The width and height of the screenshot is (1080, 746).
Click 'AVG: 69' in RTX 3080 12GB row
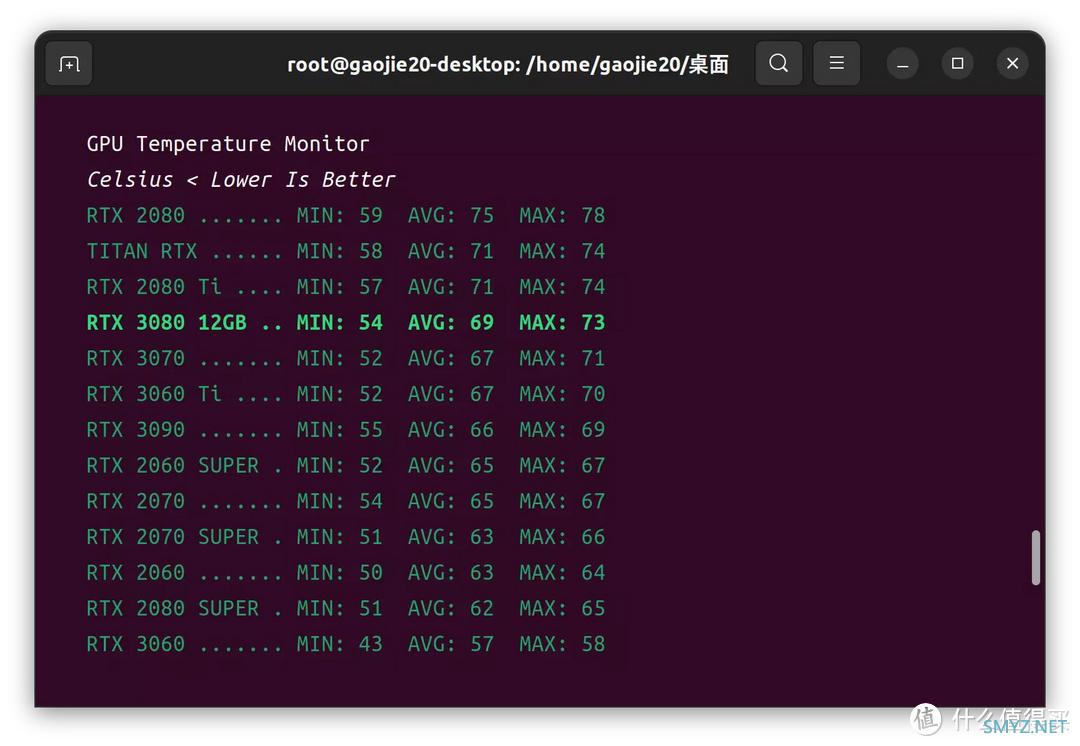click(x=450, y=322)
